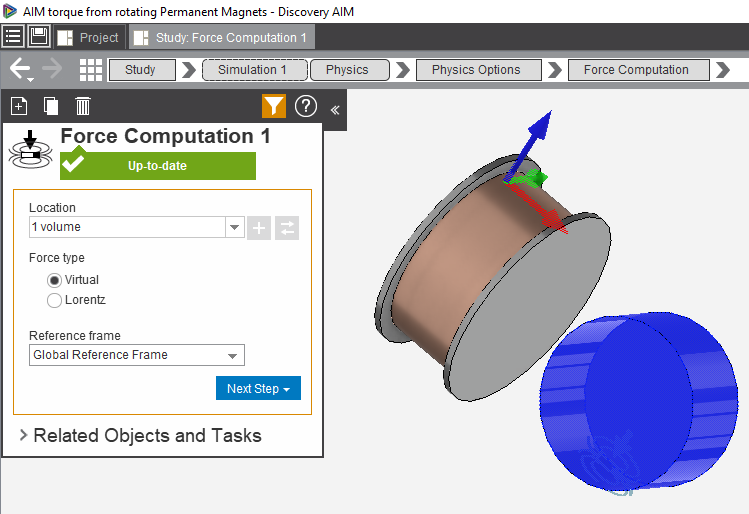Toggle the orange filter icon
749x514 pixels.
point(274,106)
